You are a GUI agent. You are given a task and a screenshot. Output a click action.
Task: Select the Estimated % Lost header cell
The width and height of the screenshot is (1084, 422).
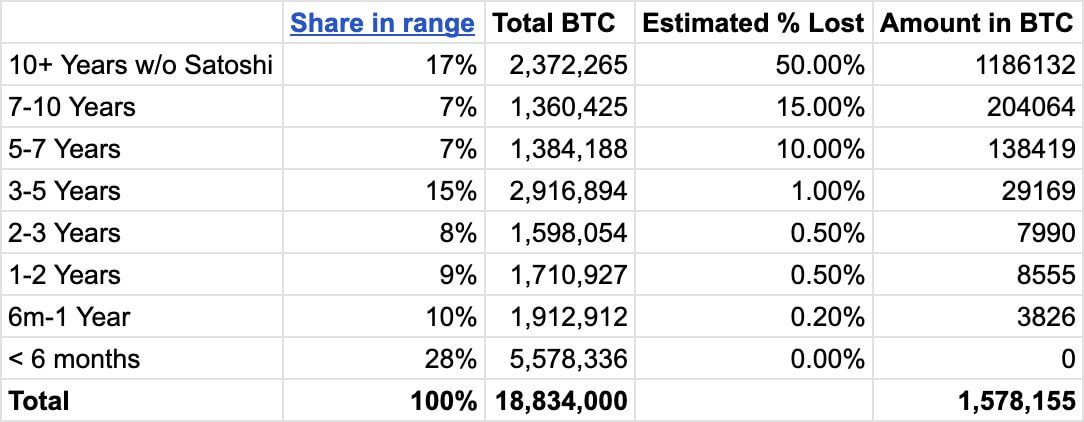coord(753,23)
